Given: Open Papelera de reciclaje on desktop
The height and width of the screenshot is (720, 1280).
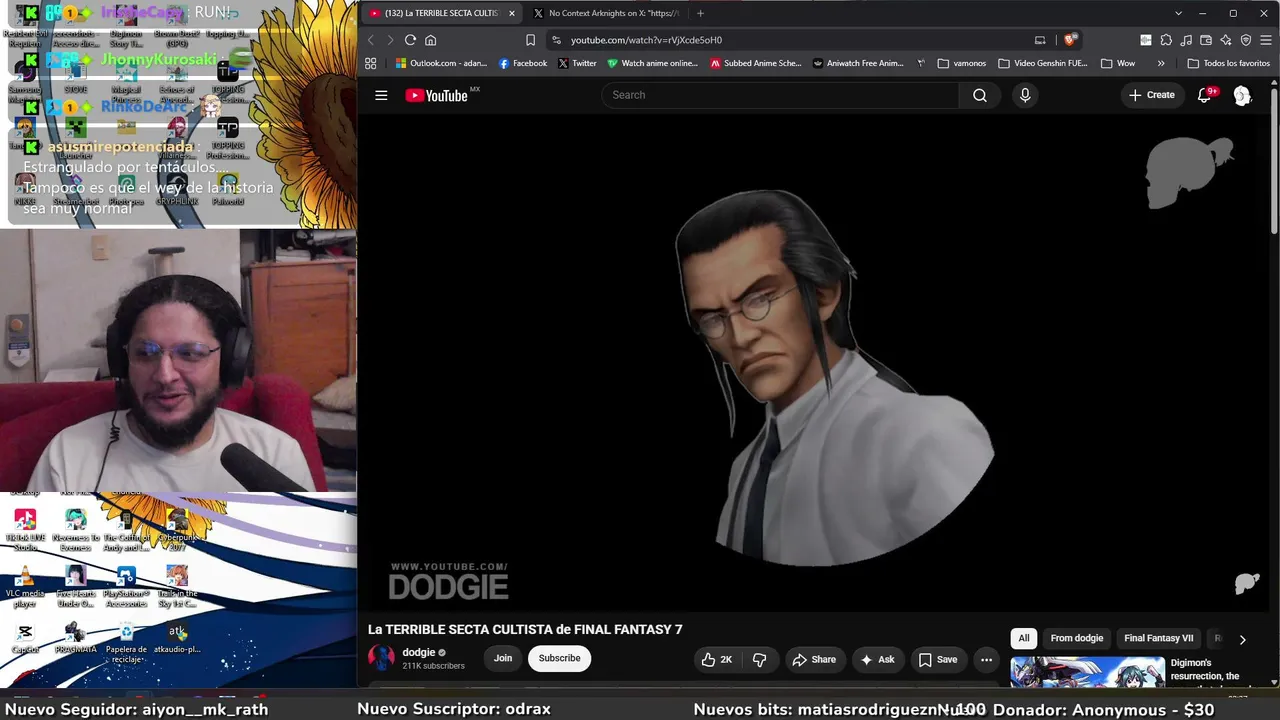Looking at the screenshot, I should coord(126,642).
